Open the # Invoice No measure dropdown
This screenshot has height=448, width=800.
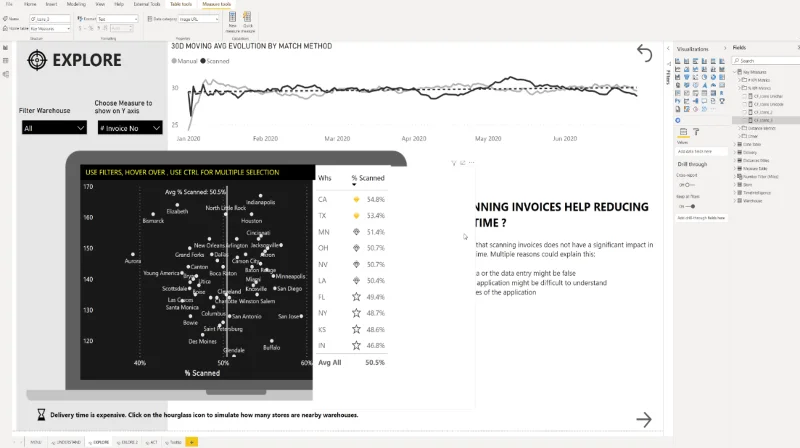[130, 128]
